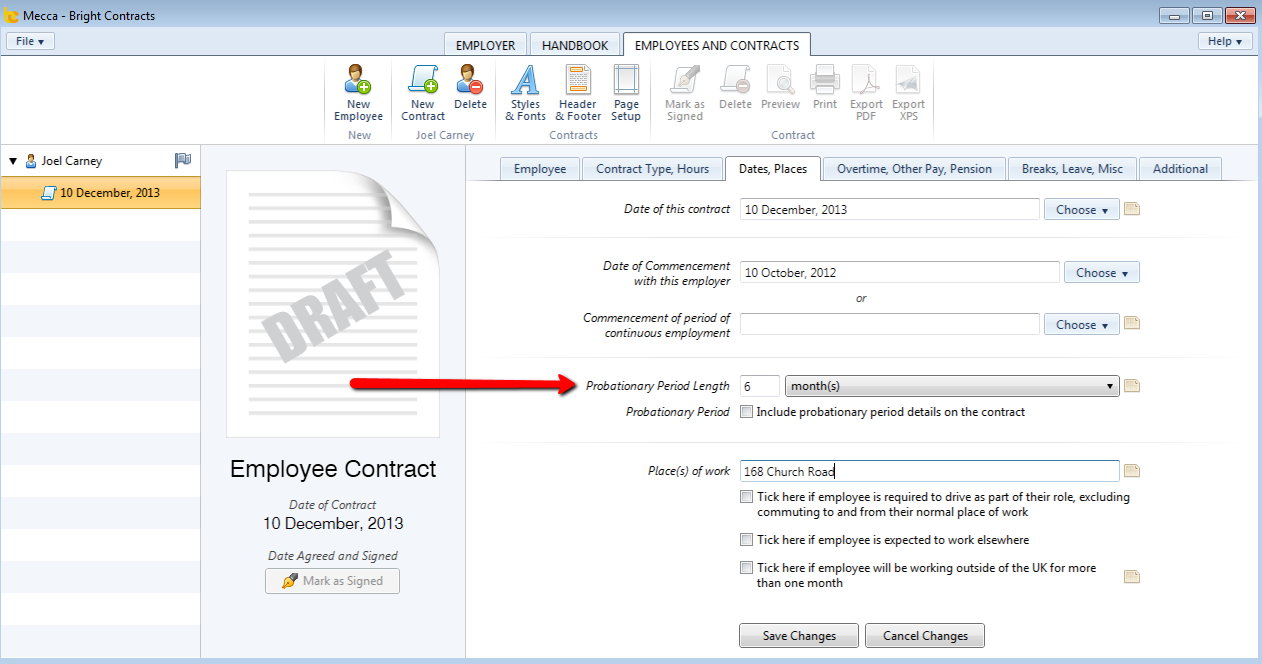Click the note icon beside continuous employment Choose
Screen dimensions: 1262x664
(1132, 323)
